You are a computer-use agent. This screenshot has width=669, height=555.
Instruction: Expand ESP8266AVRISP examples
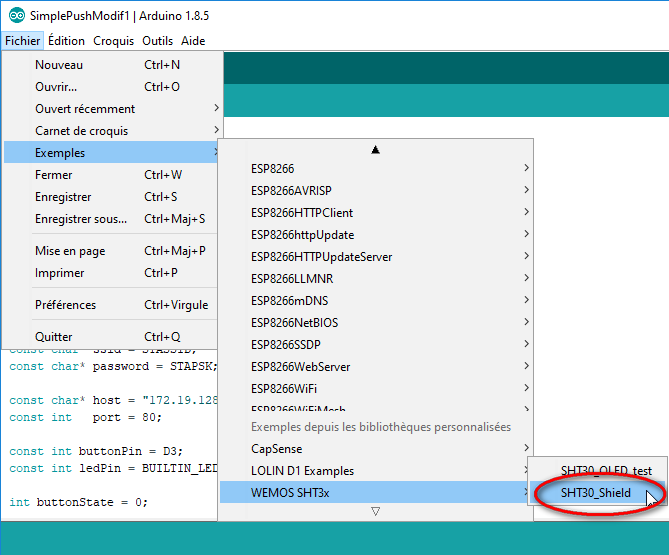pyautogui.click(x=376, y=191)
